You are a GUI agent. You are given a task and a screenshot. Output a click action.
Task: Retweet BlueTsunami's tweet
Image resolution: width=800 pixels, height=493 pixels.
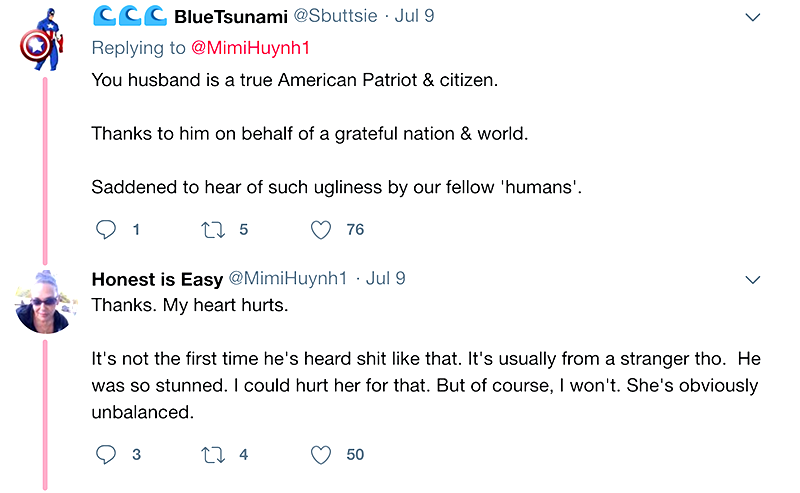212,230
